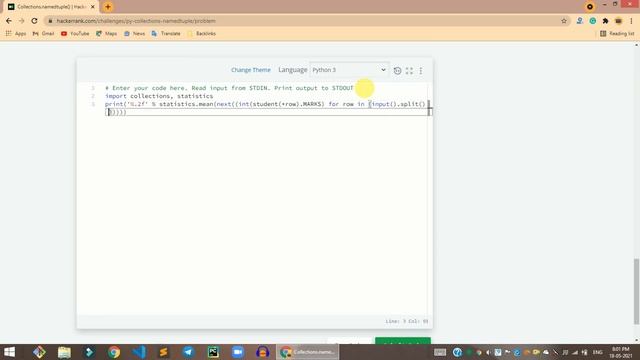Open a new tab with plus button
640x360 pixels.
[108, 7]
